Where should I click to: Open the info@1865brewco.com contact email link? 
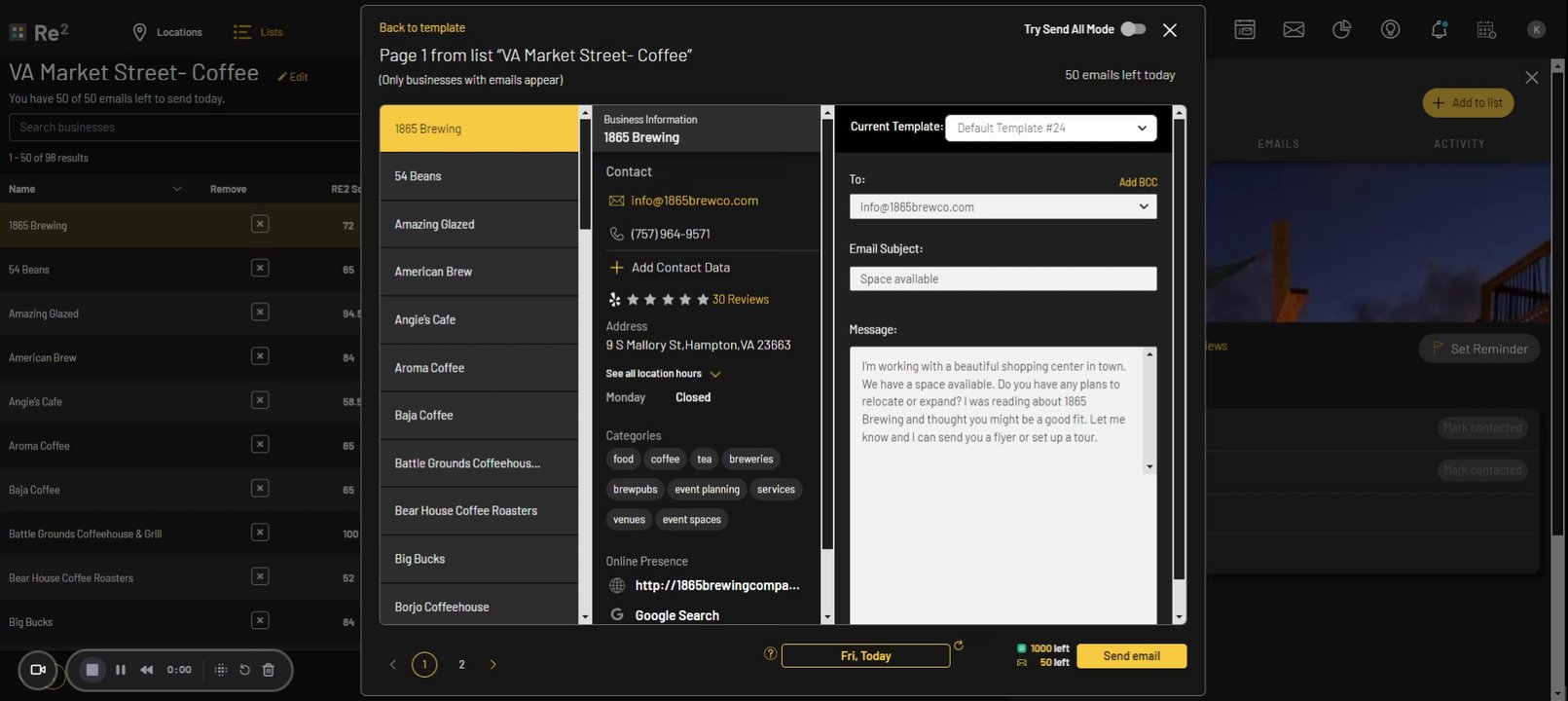coord(694,201)
